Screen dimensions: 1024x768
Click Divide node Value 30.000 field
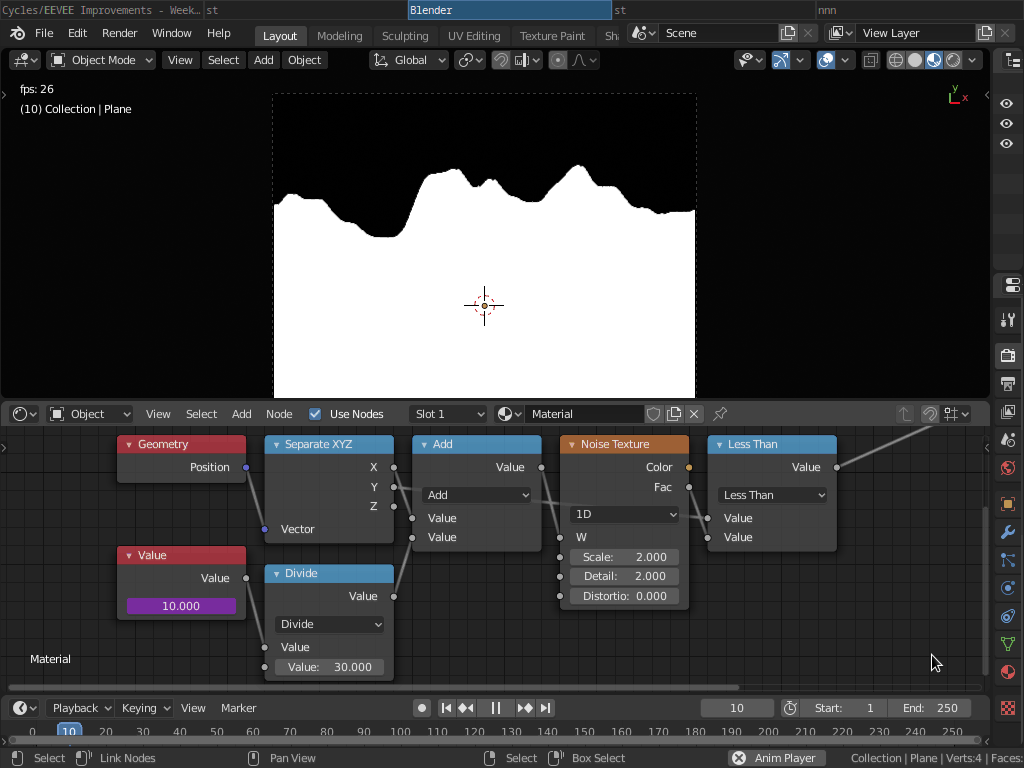pos(329,667)
